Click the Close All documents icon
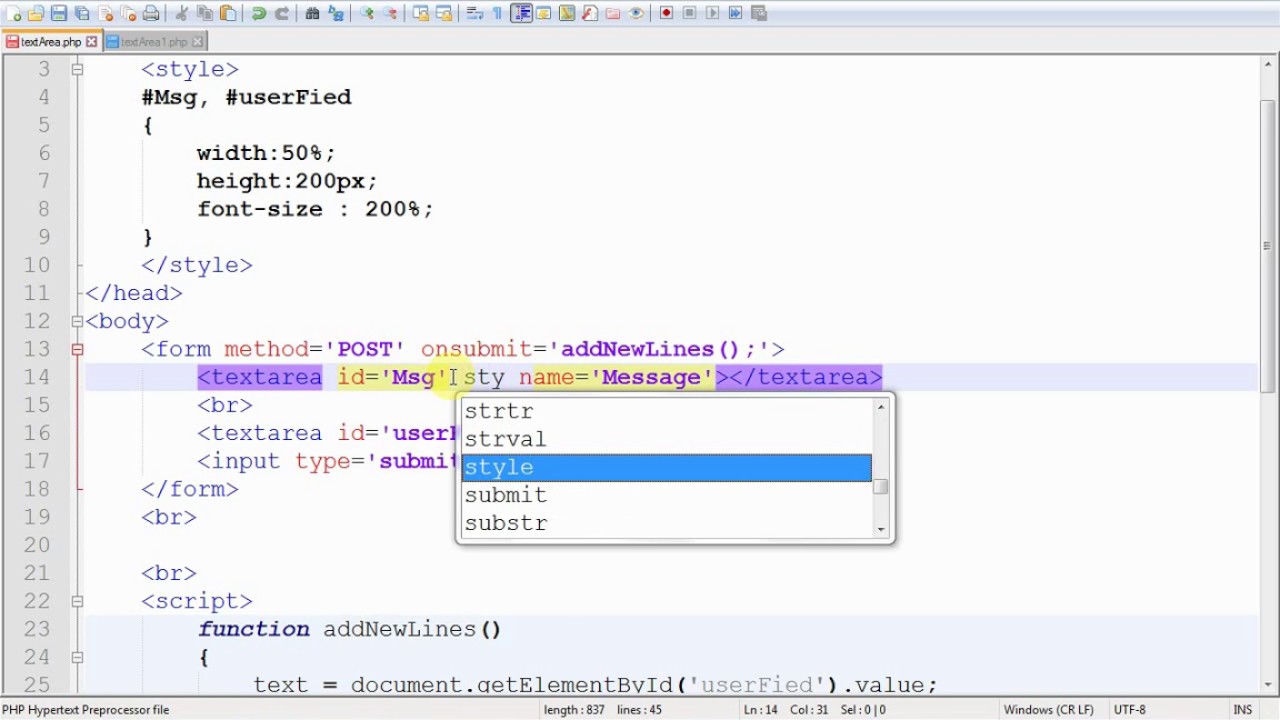 click(x=128, y=13)
